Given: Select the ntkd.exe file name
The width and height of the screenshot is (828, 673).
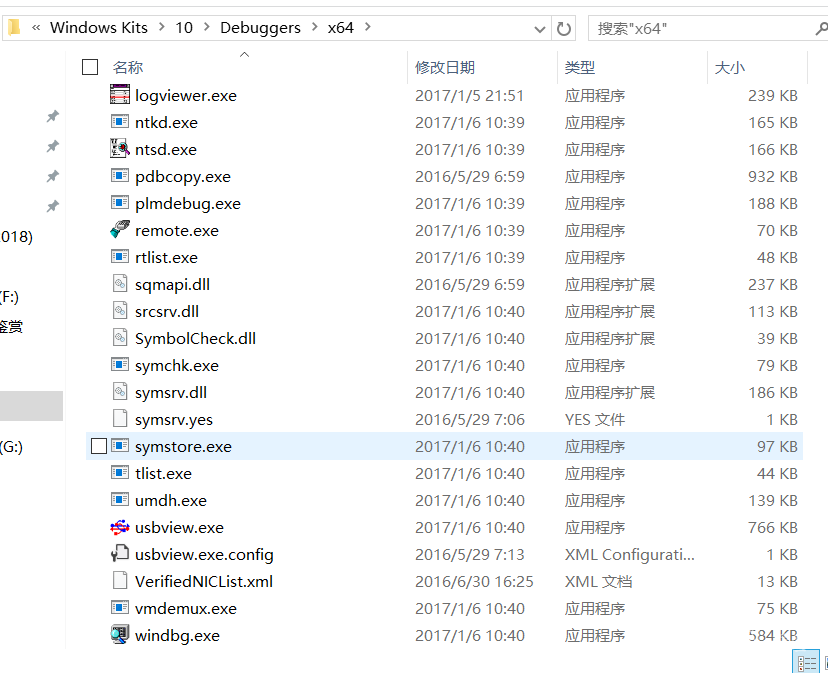Looking at the screenshot, I should 166,122.
